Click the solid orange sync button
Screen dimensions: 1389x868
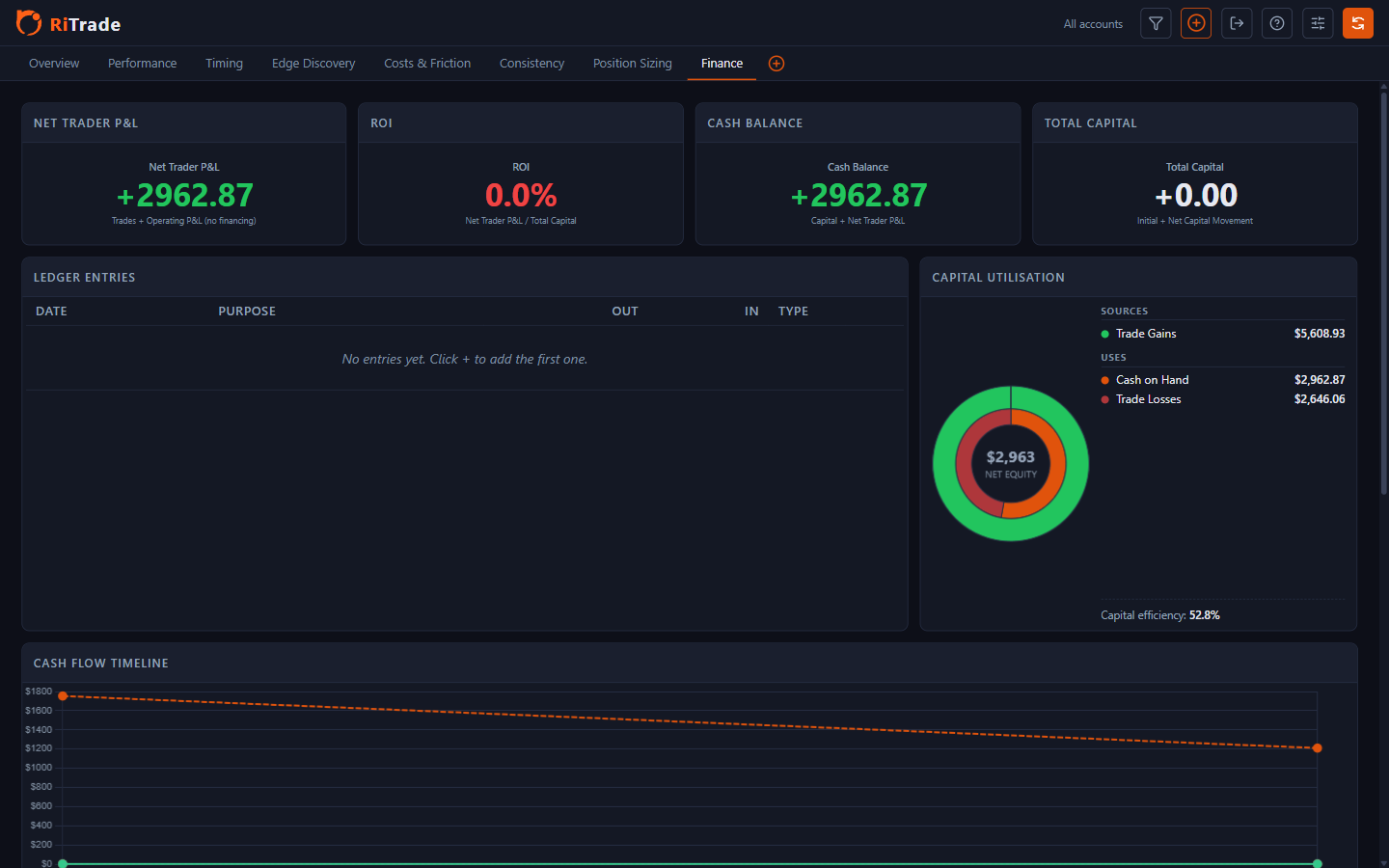click(x=1358, y=23)
